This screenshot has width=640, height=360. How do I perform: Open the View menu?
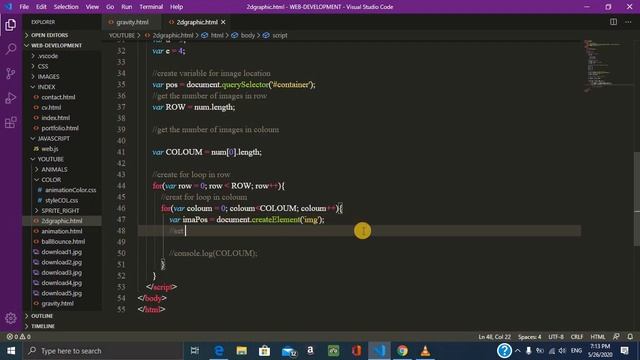pos(92,7)
